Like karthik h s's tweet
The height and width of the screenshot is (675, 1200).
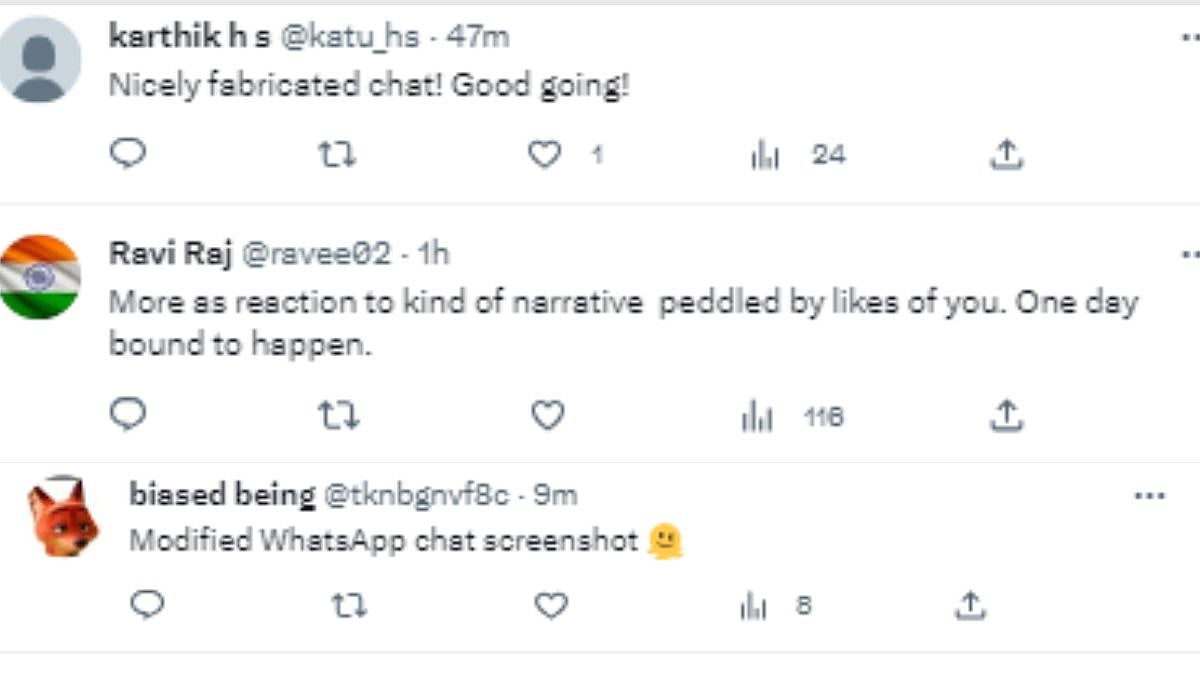tap(544, 154)
